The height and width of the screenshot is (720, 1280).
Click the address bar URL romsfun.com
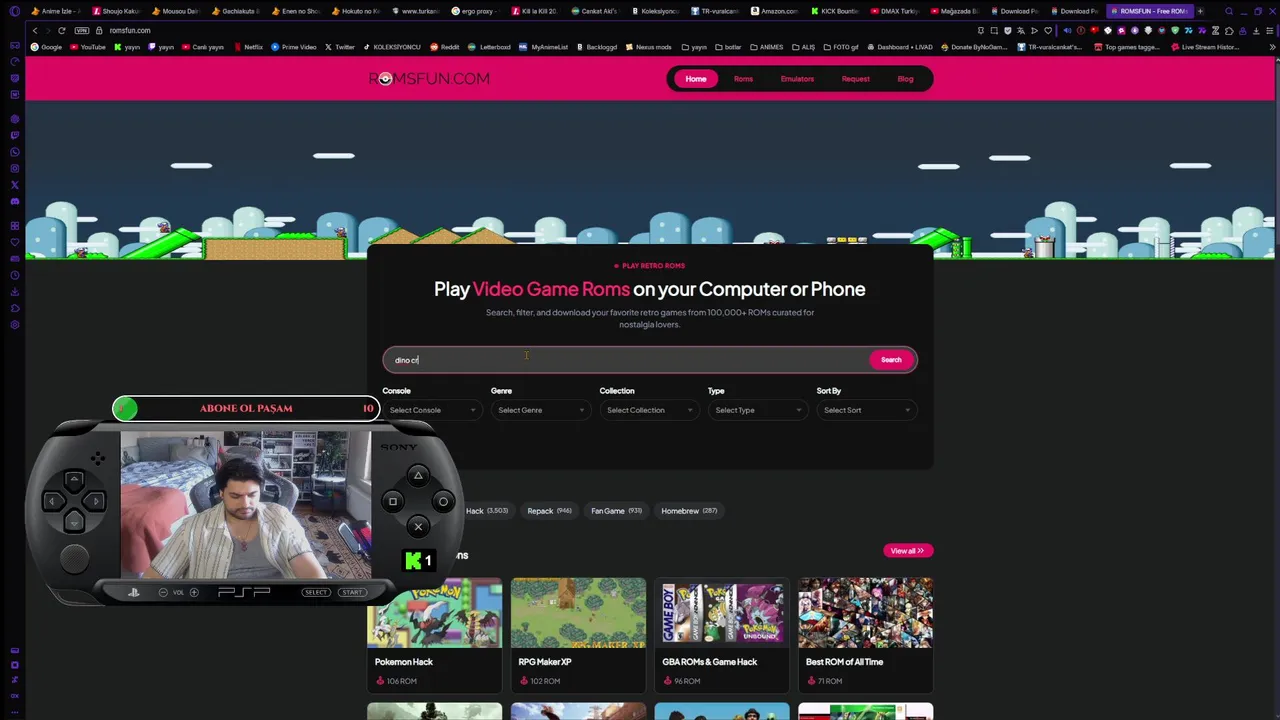tap(130, 31)
